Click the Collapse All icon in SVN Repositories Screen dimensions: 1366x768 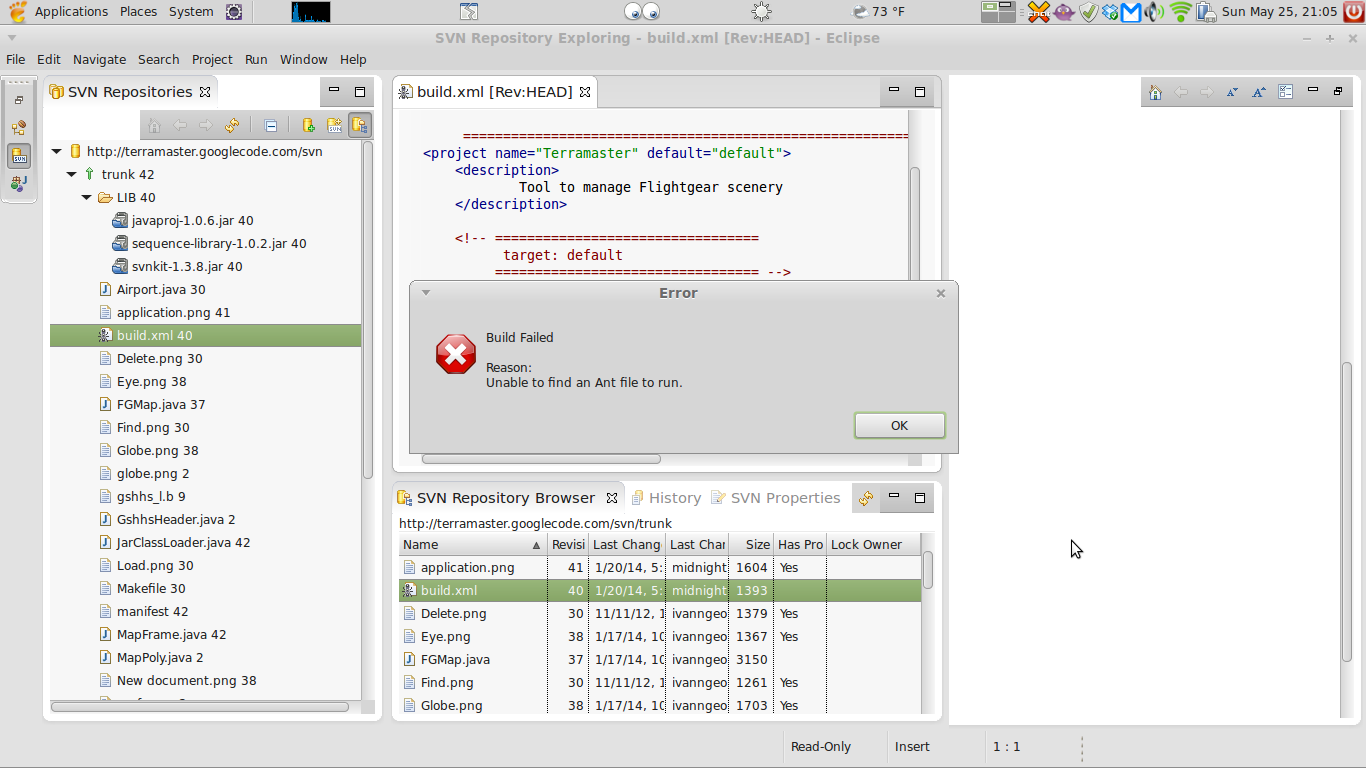pos(271,125)
